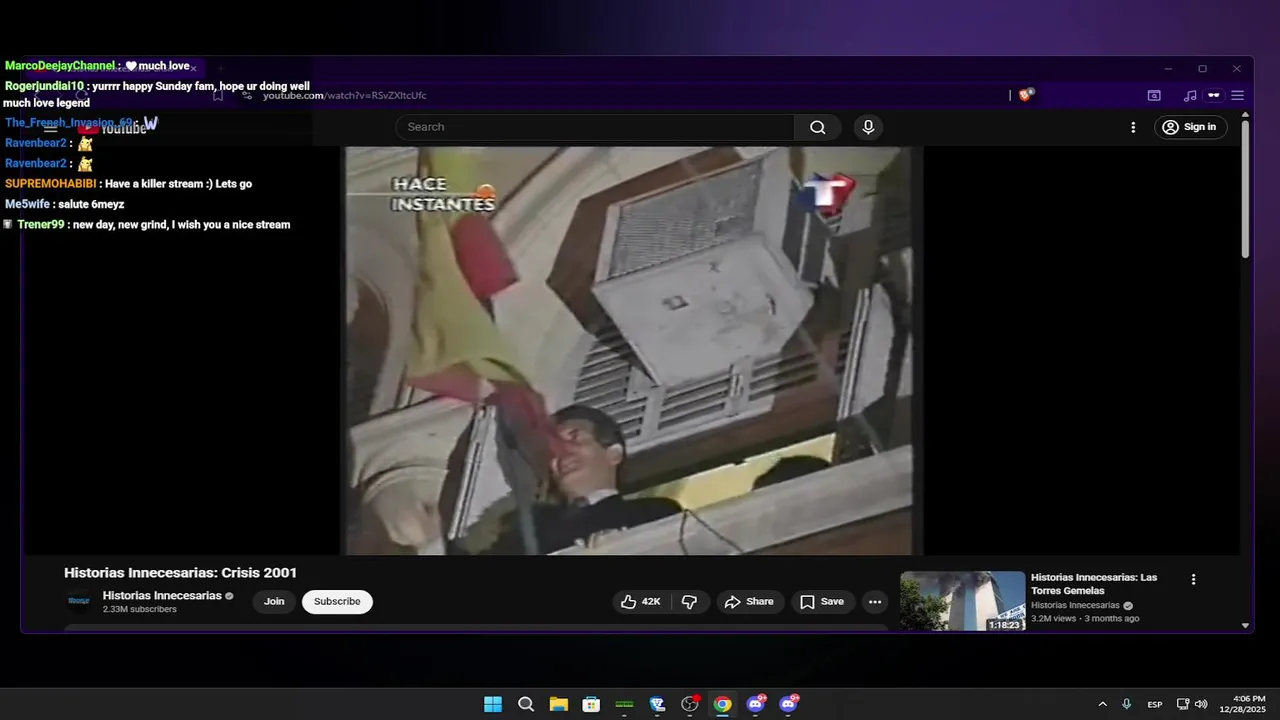
Task: Open the browser media playlist music-note icon
Action: [x=1190, y=96]
